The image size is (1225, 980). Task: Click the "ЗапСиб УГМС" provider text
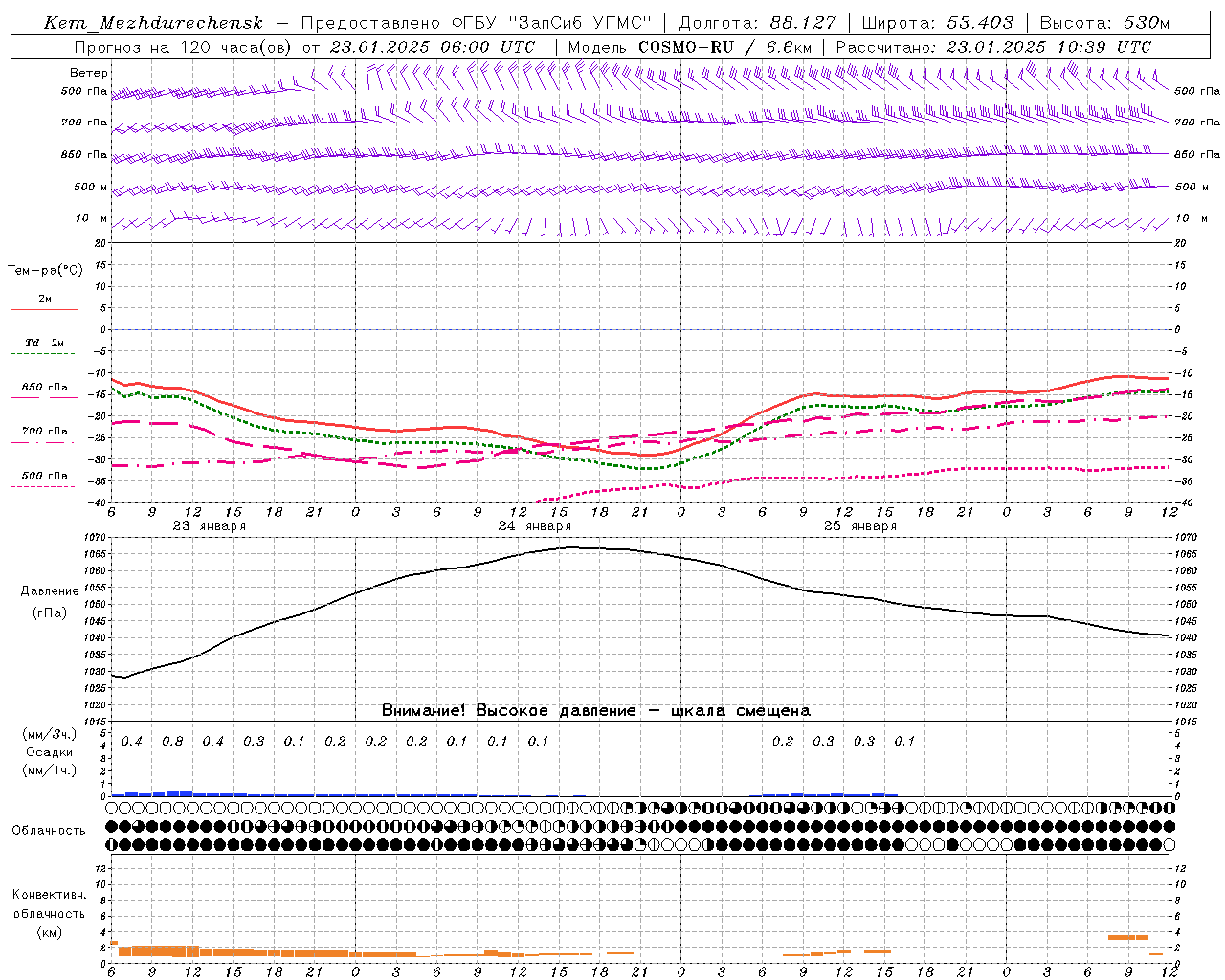click(580, 23)
